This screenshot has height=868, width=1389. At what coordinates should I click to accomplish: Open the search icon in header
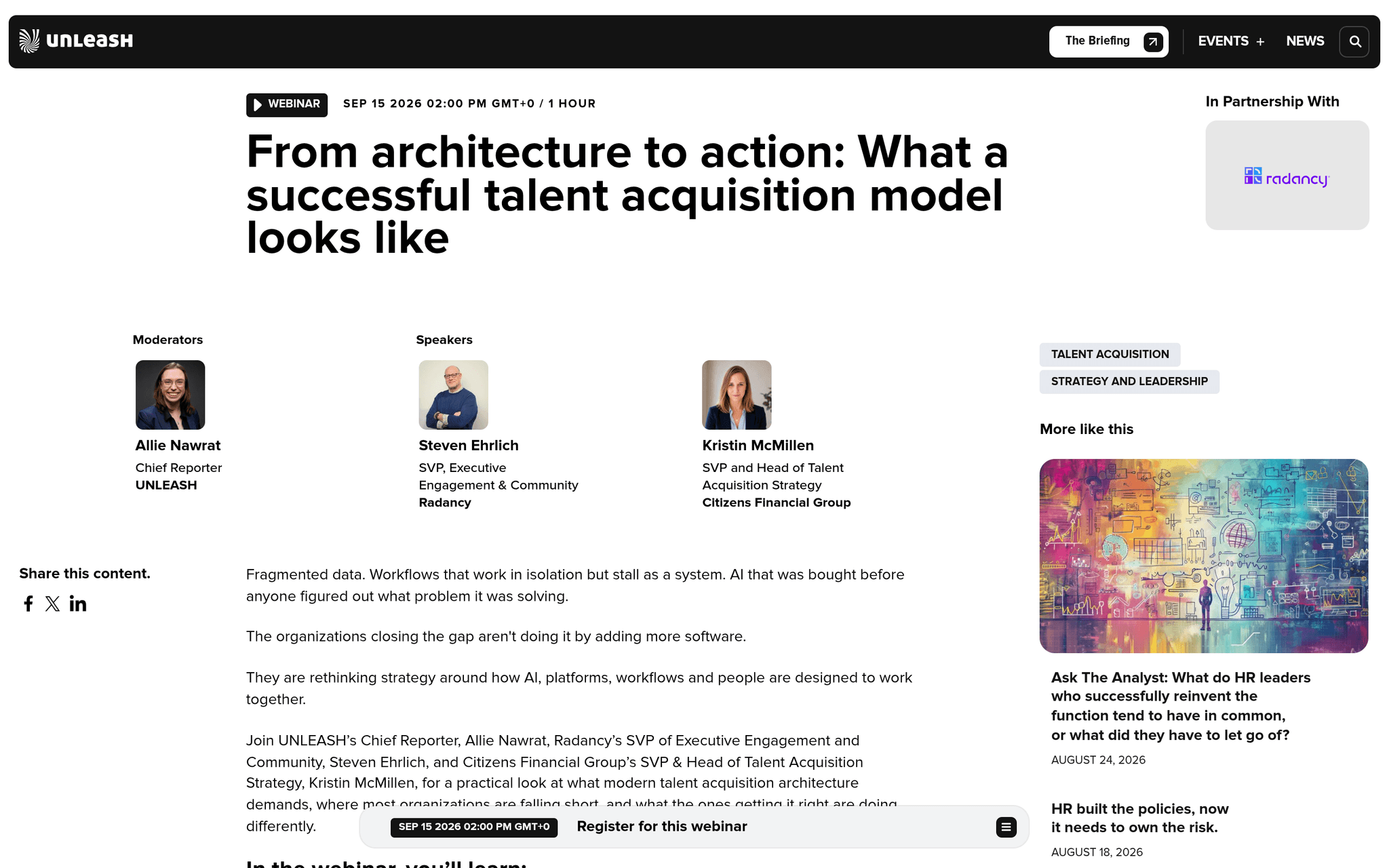tap(1354, 41)
